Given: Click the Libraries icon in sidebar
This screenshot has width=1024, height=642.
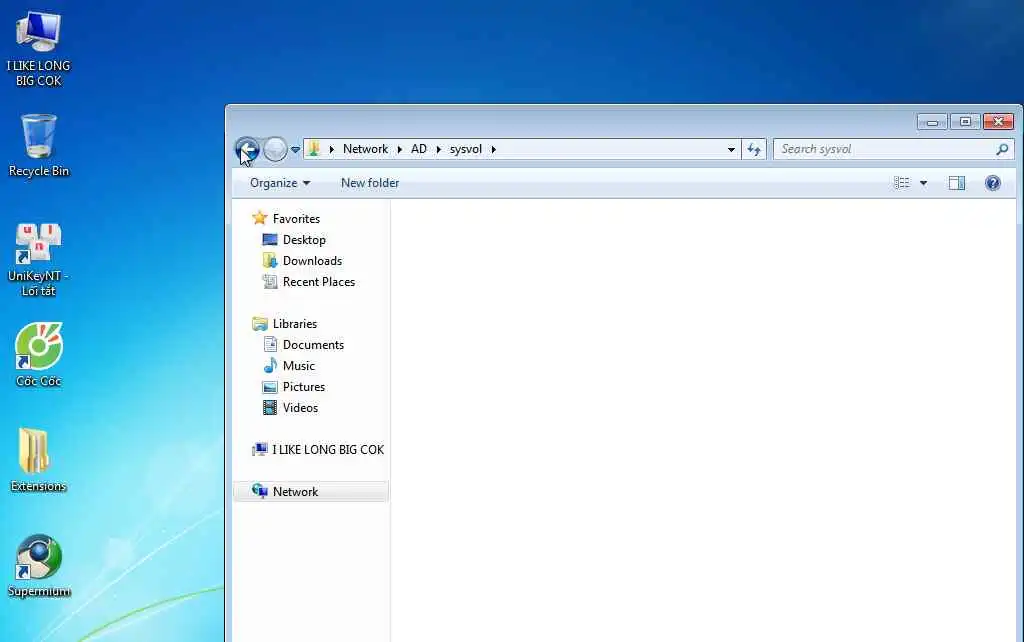Looking at the screenshot, I should coord(260,324).
